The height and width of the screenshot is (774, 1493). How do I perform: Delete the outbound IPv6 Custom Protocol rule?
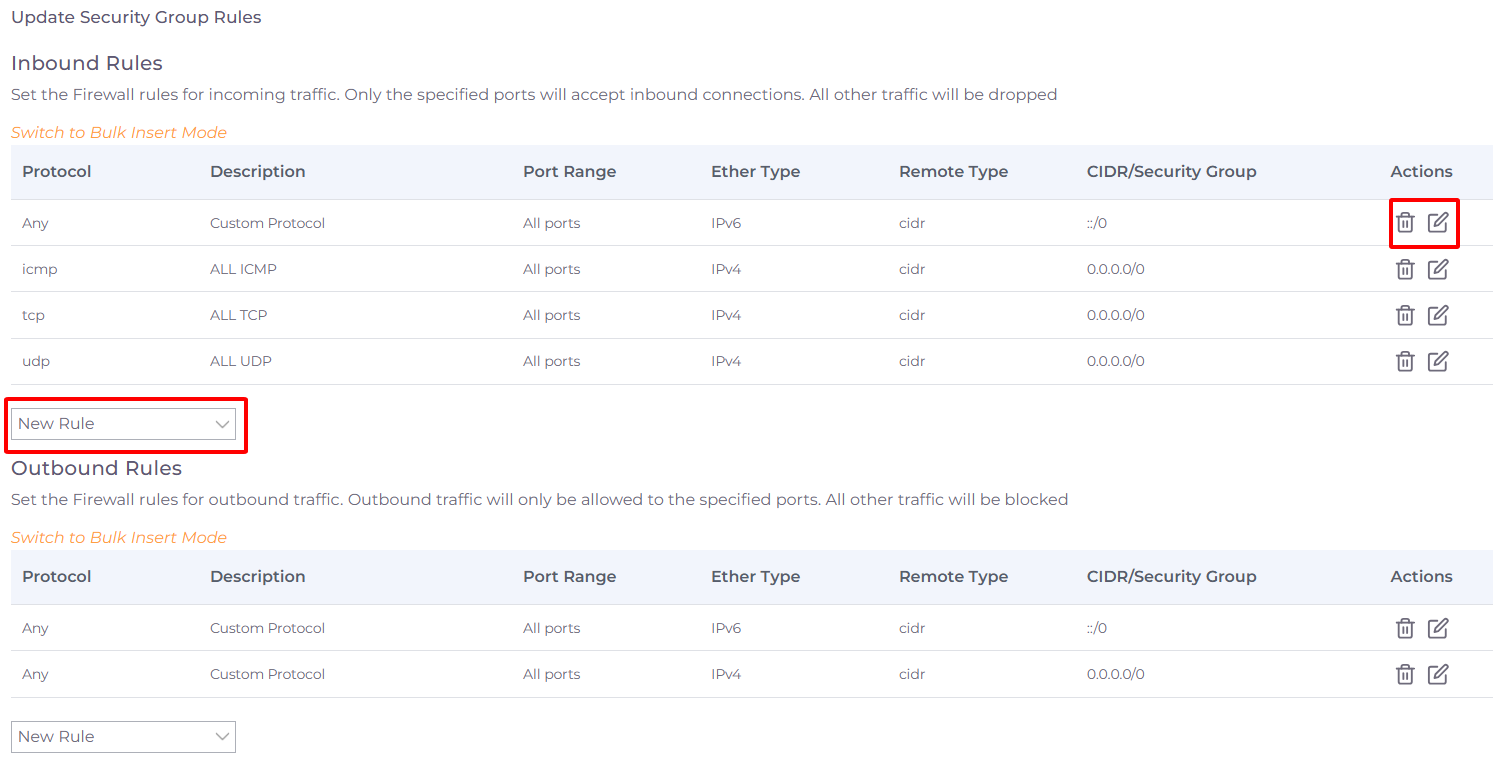(1405, 628)
